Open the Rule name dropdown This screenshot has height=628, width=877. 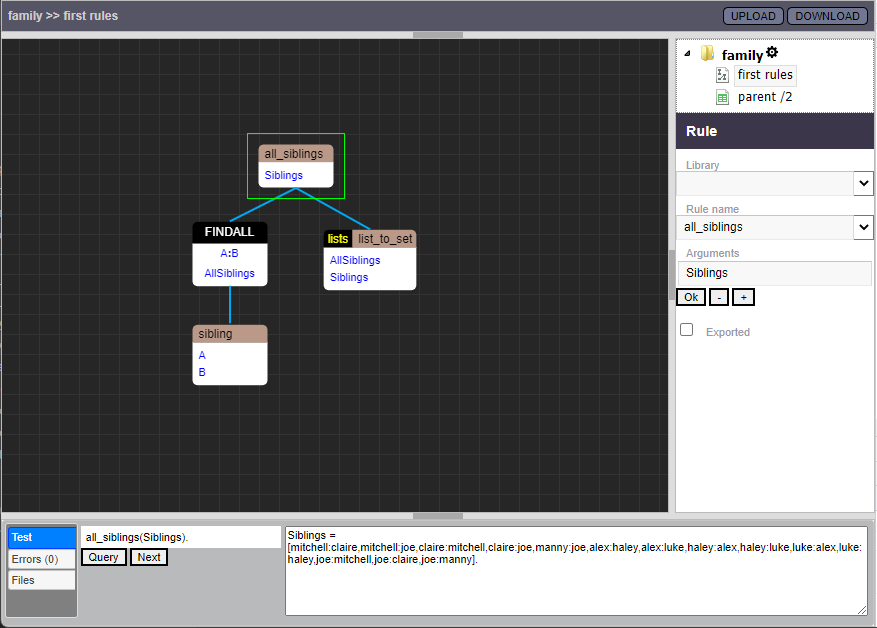(x=864, y=227)
